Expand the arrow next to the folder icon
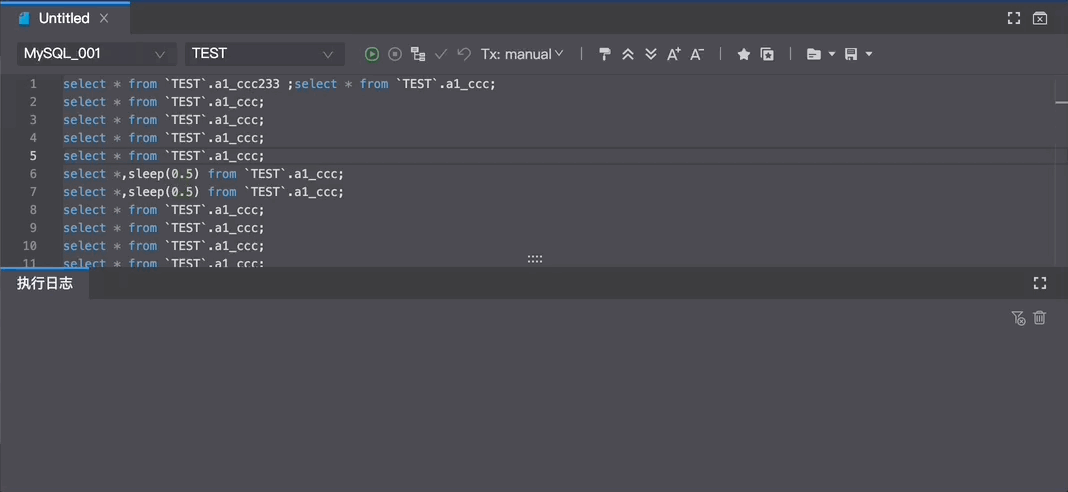 (832, 55)
